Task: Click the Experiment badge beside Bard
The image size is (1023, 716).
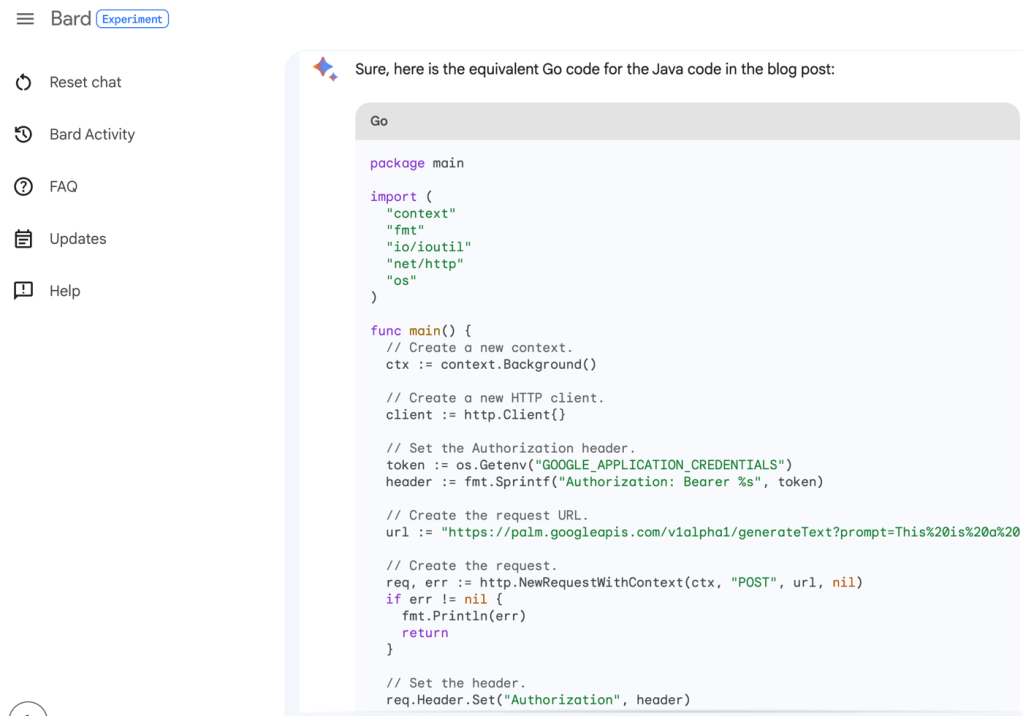Action: click(132, 19)
